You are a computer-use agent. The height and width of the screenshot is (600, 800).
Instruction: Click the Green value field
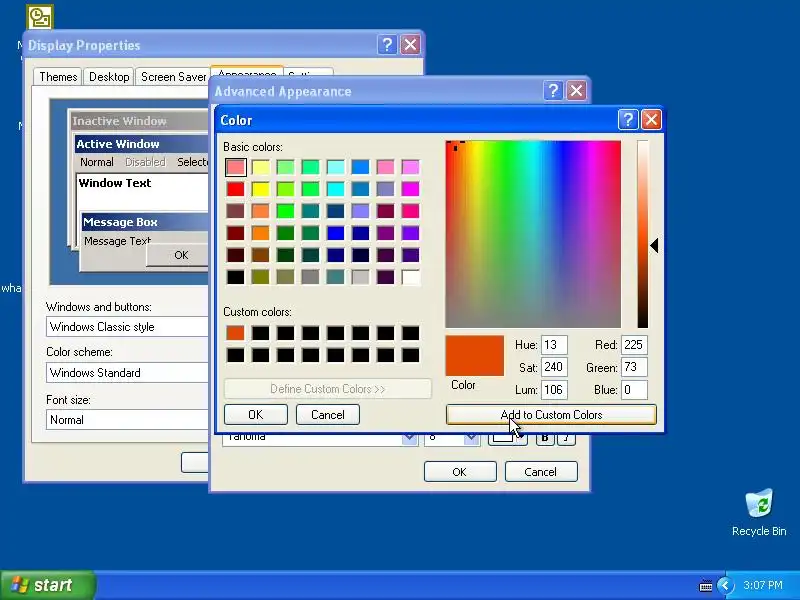[x=634, y=367]
